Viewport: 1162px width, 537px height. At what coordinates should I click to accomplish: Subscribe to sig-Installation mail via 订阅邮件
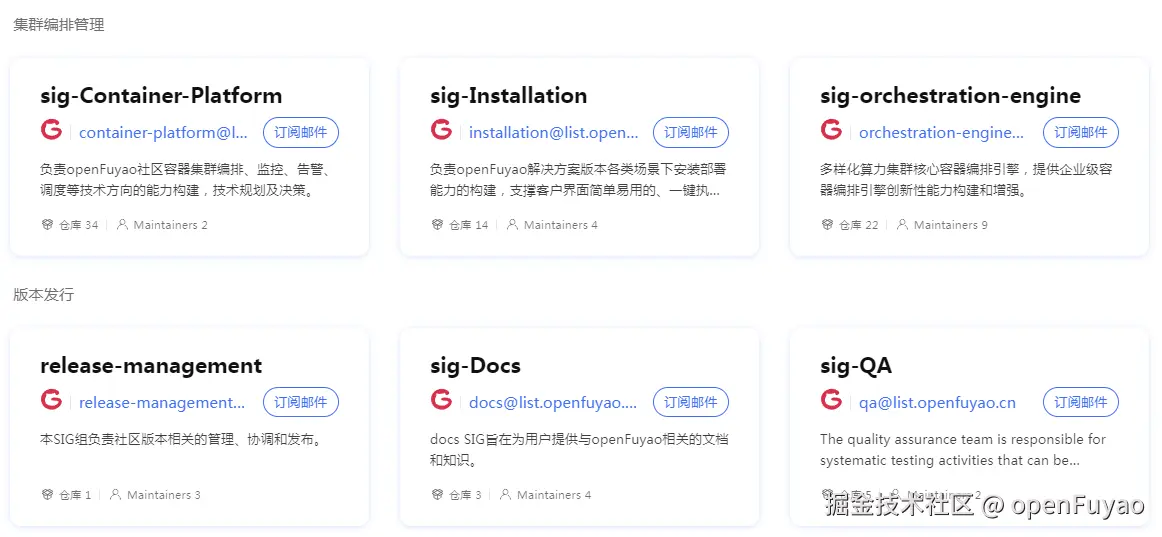[x=691, y=133]
